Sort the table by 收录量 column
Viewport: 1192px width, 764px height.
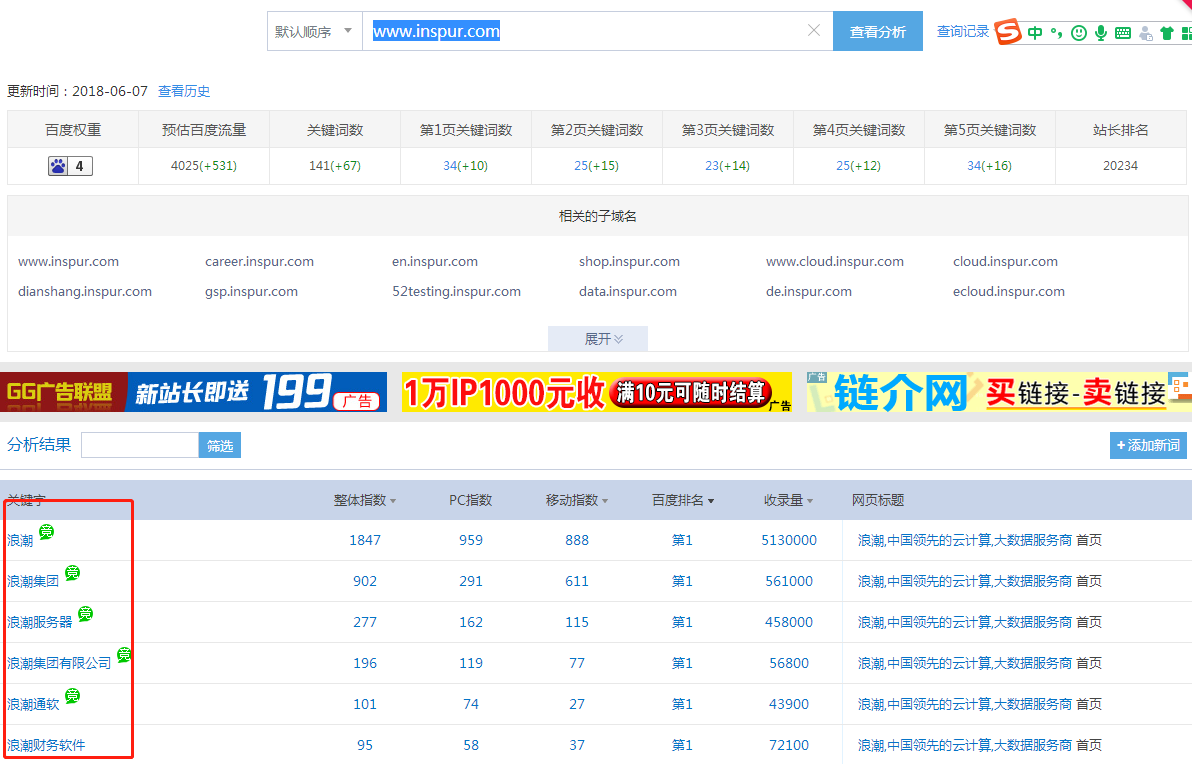789,500
